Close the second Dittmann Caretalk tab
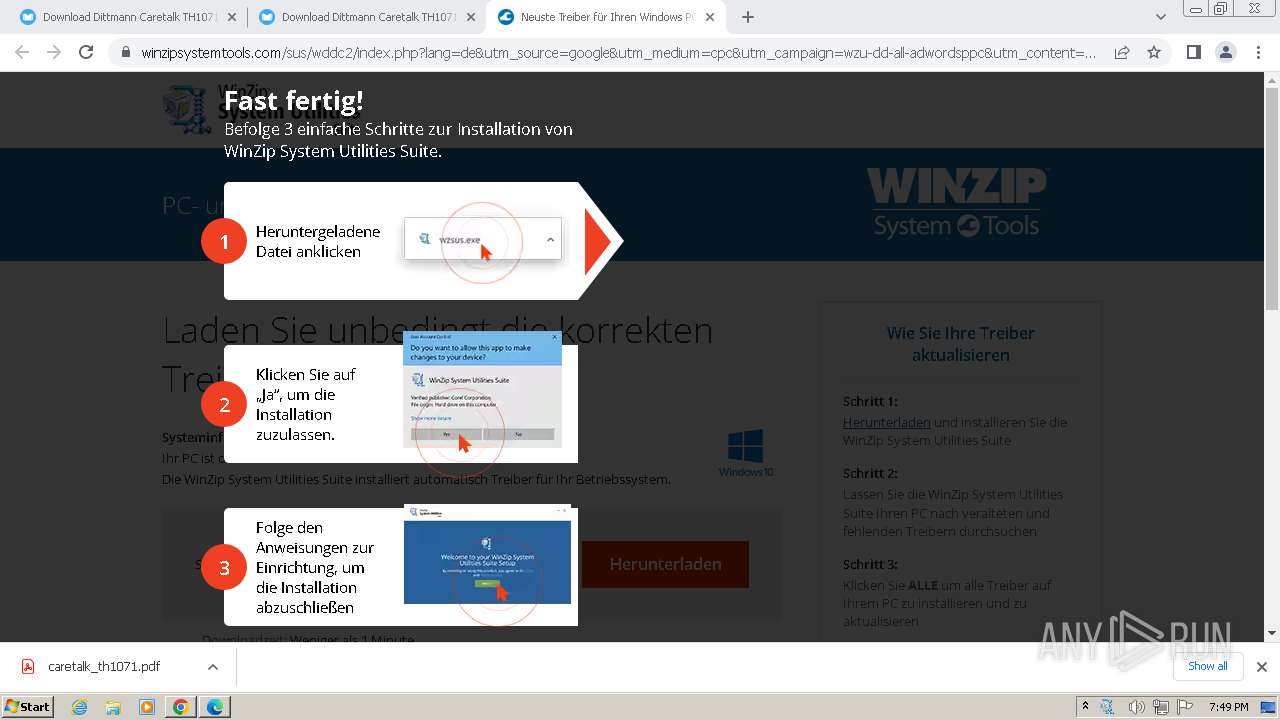 point(471,17)
